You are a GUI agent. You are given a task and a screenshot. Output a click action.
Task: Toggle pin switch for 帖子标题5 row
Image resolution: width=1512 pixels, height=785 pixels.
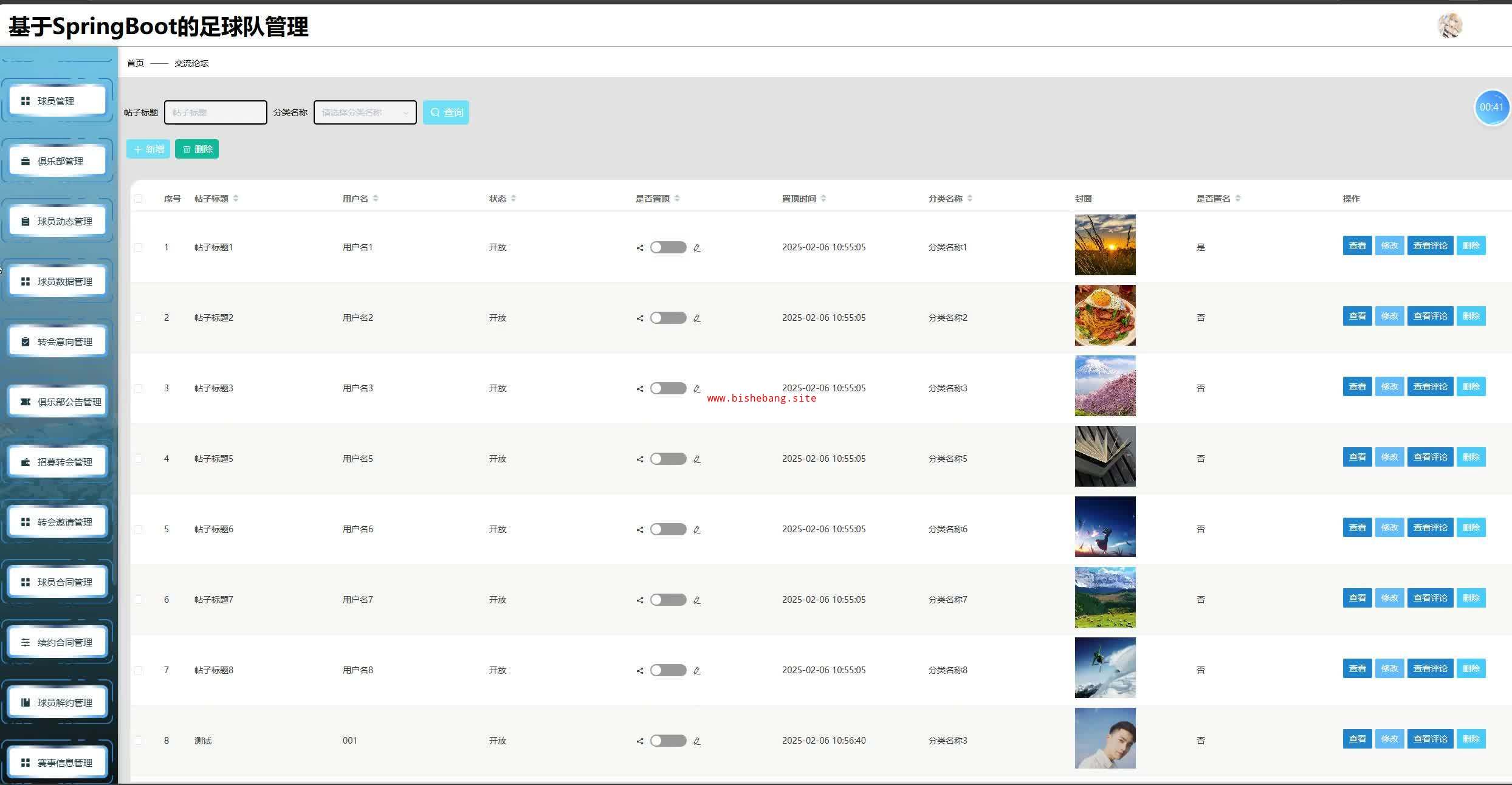pos(668,459)
